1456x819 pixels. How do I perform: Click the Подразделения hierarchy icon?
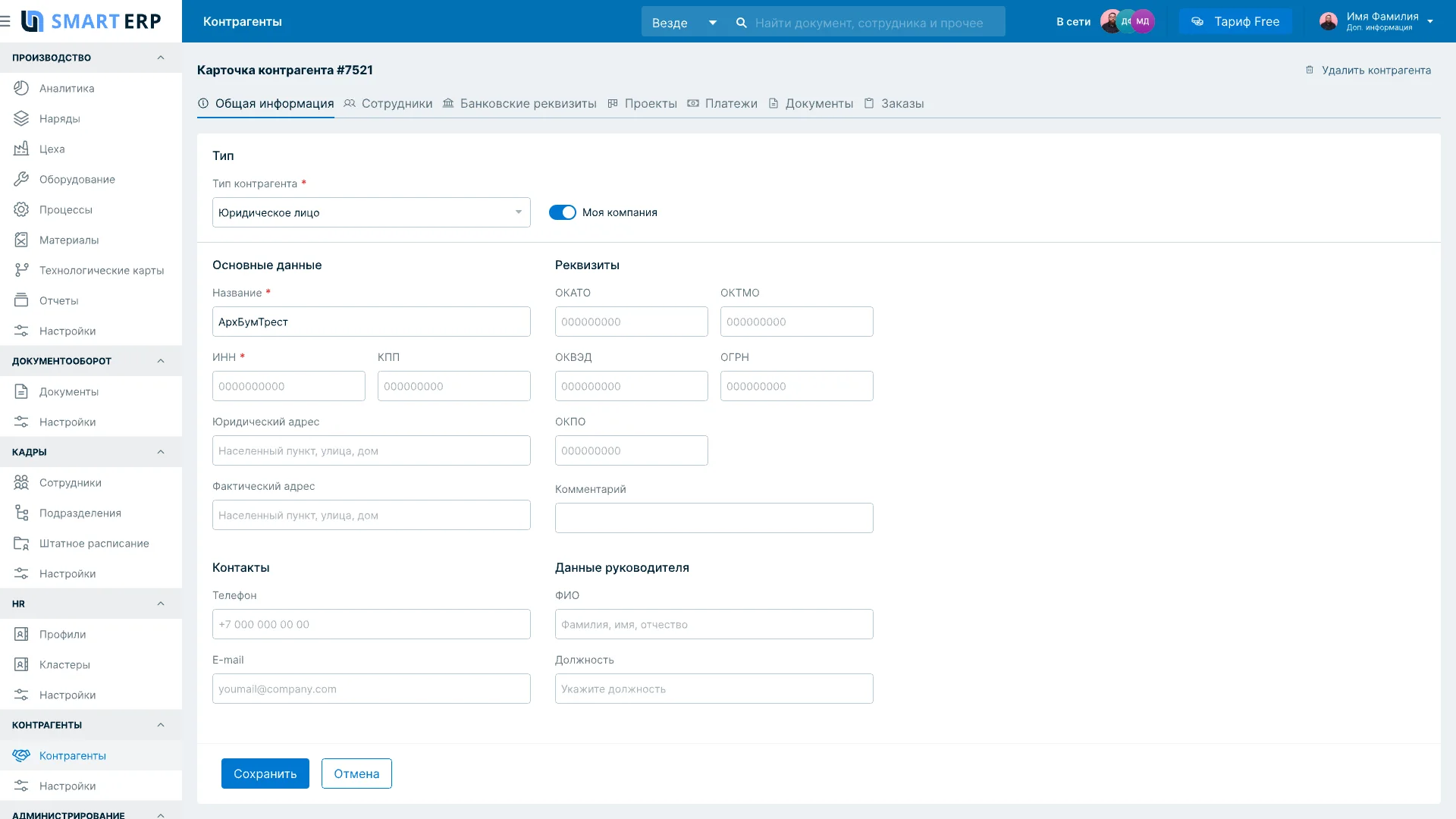(21, 513)
